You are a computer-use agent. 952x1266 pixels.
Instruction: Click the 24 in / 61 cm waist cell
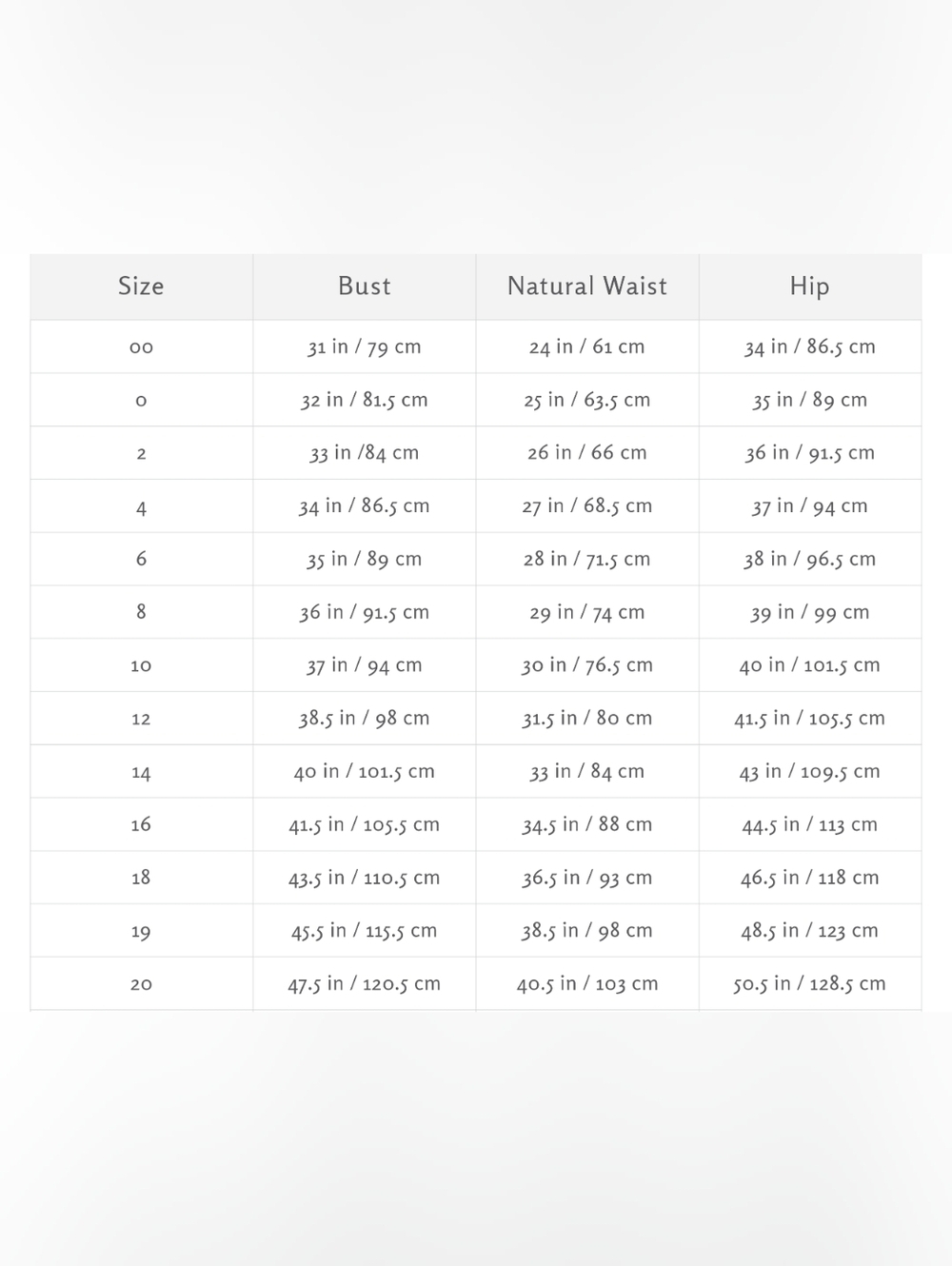pos(587,347)
